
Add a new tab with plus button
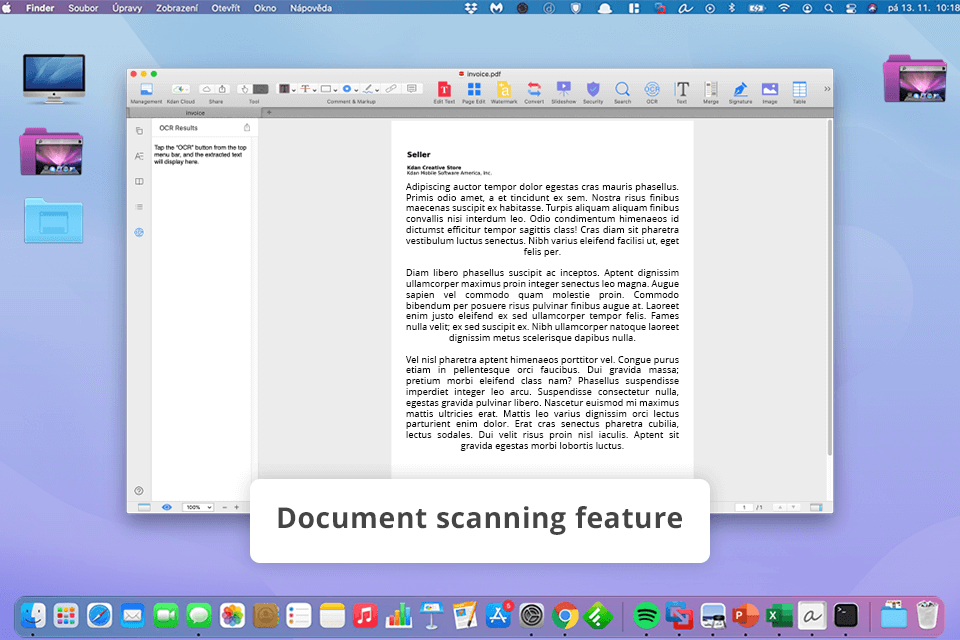[x=268, y=113]
